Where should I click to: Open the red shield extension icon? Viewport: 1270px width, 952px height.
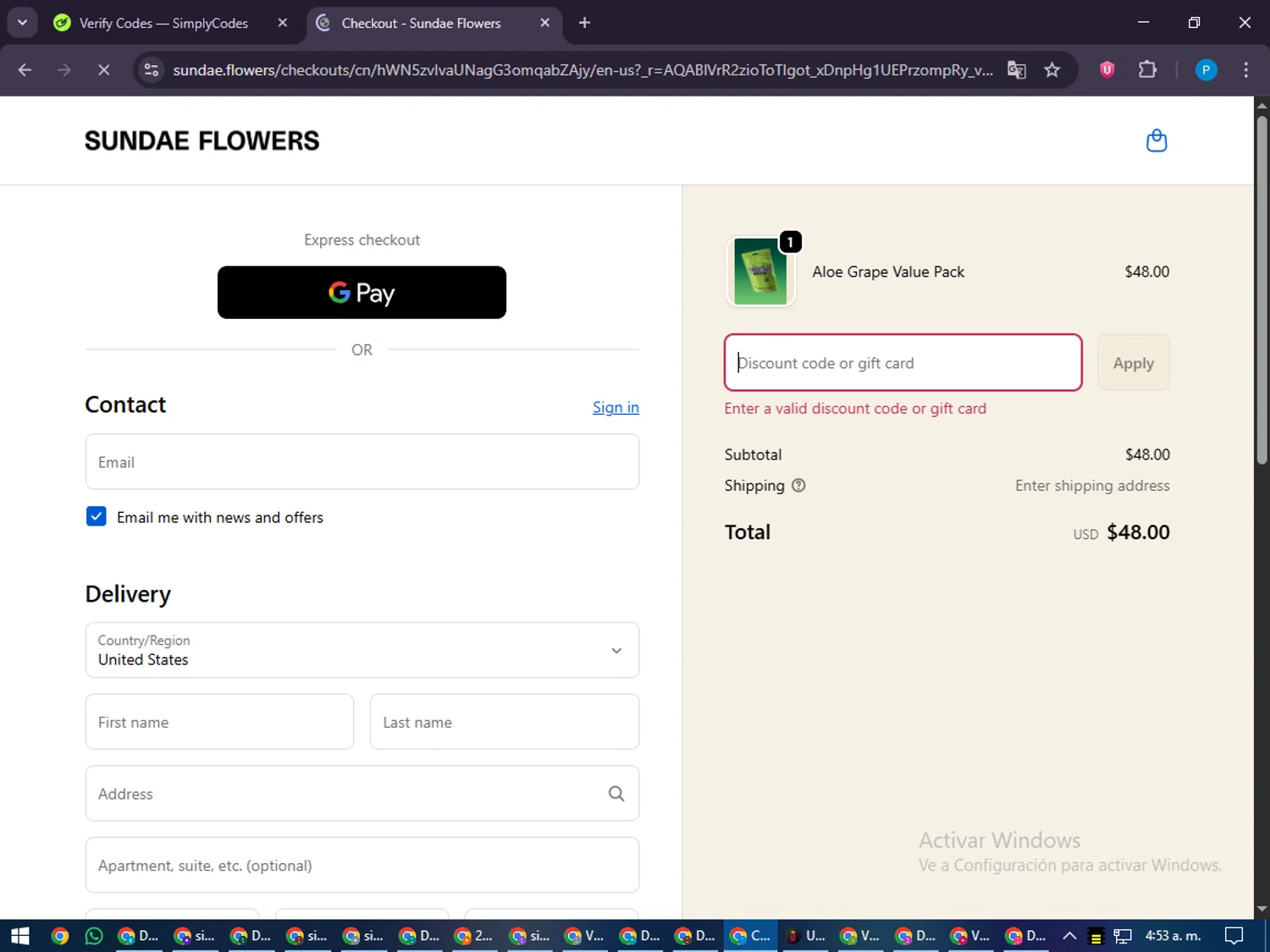(1107, 70)
